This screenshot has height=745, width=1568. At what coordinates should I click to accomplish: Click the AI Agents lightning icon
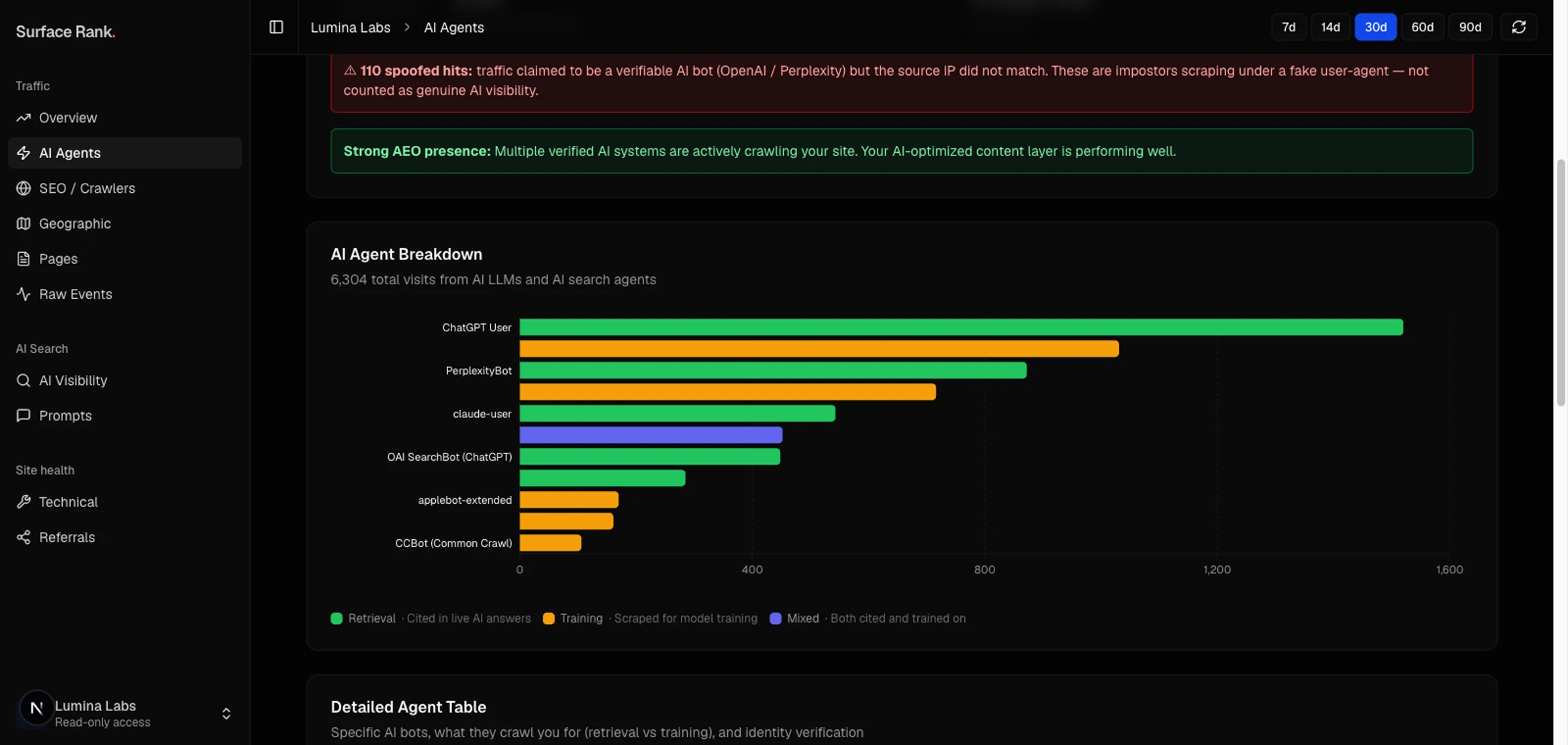pyautogui.click(x=24, y=153)
